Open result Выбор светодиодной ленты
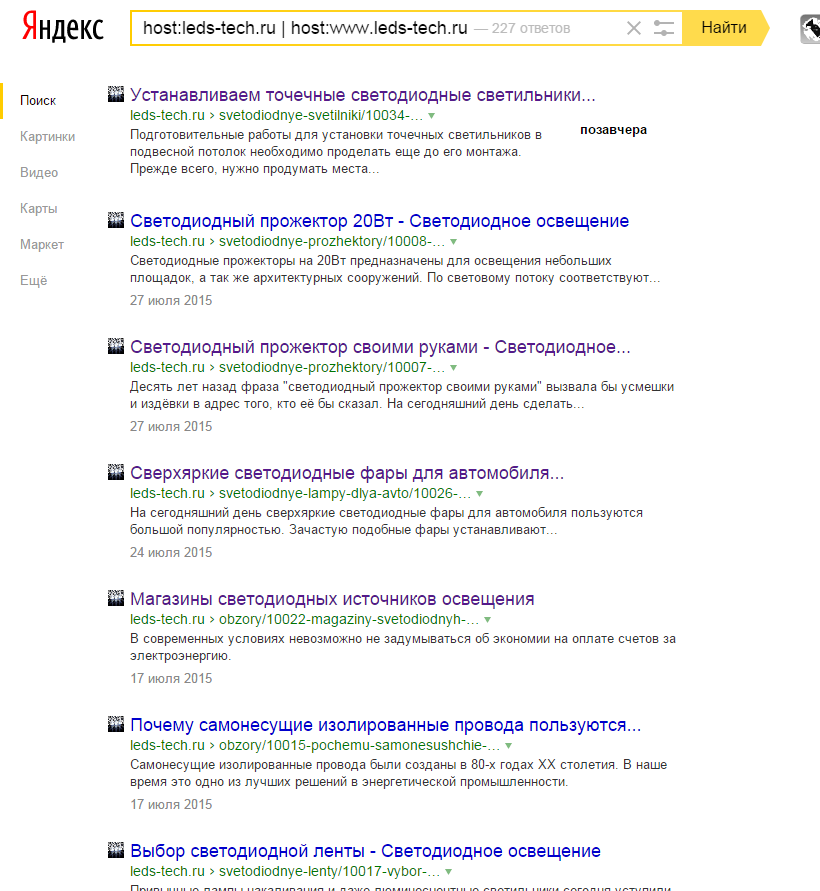This screenshot has height=891, width=820. click(365, 851)
